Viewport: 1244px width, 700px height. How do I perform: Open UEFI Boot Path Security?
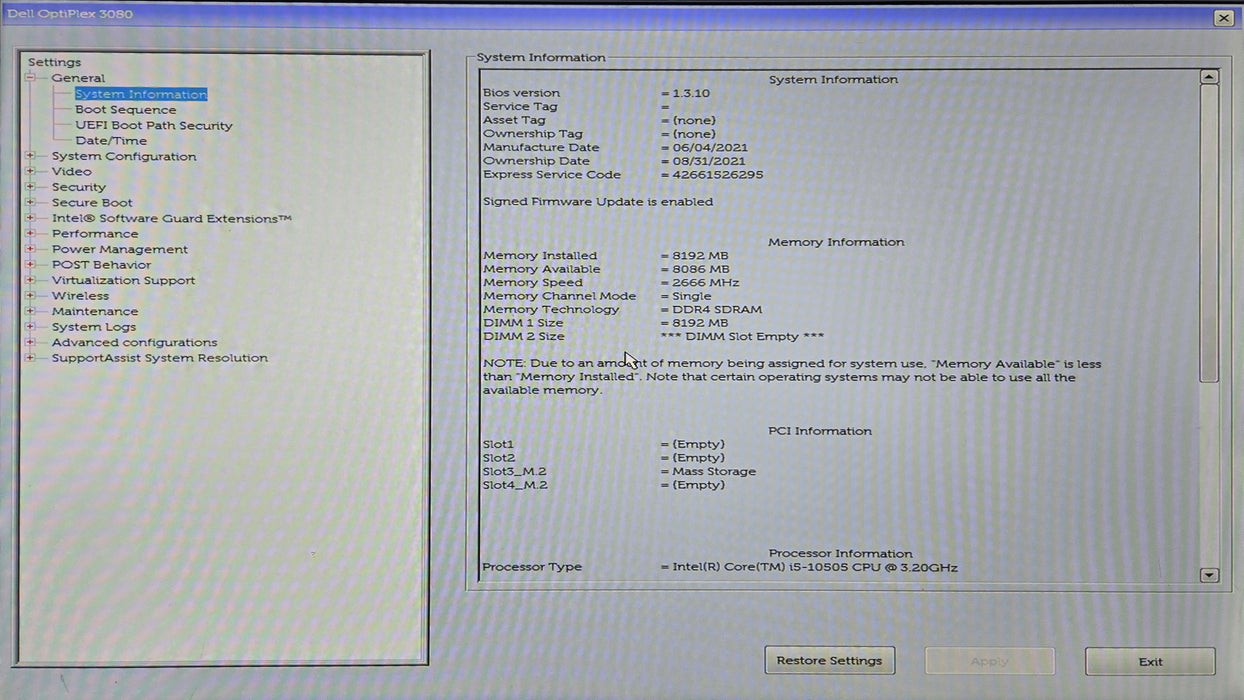pos(154,125)
